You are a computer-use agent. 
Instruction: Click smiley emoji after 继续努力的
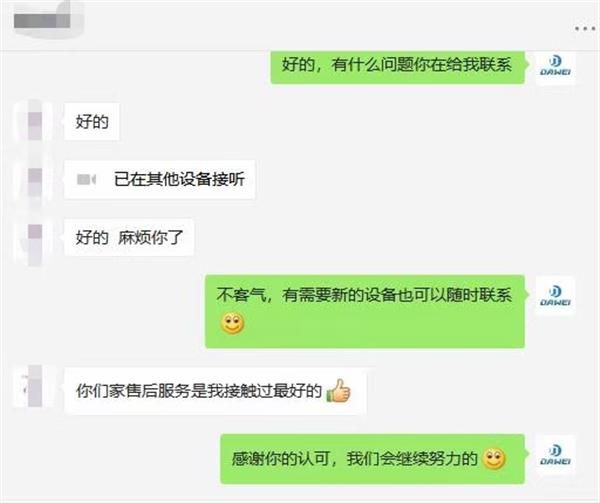pyautogui.click(x=494, y=459)
